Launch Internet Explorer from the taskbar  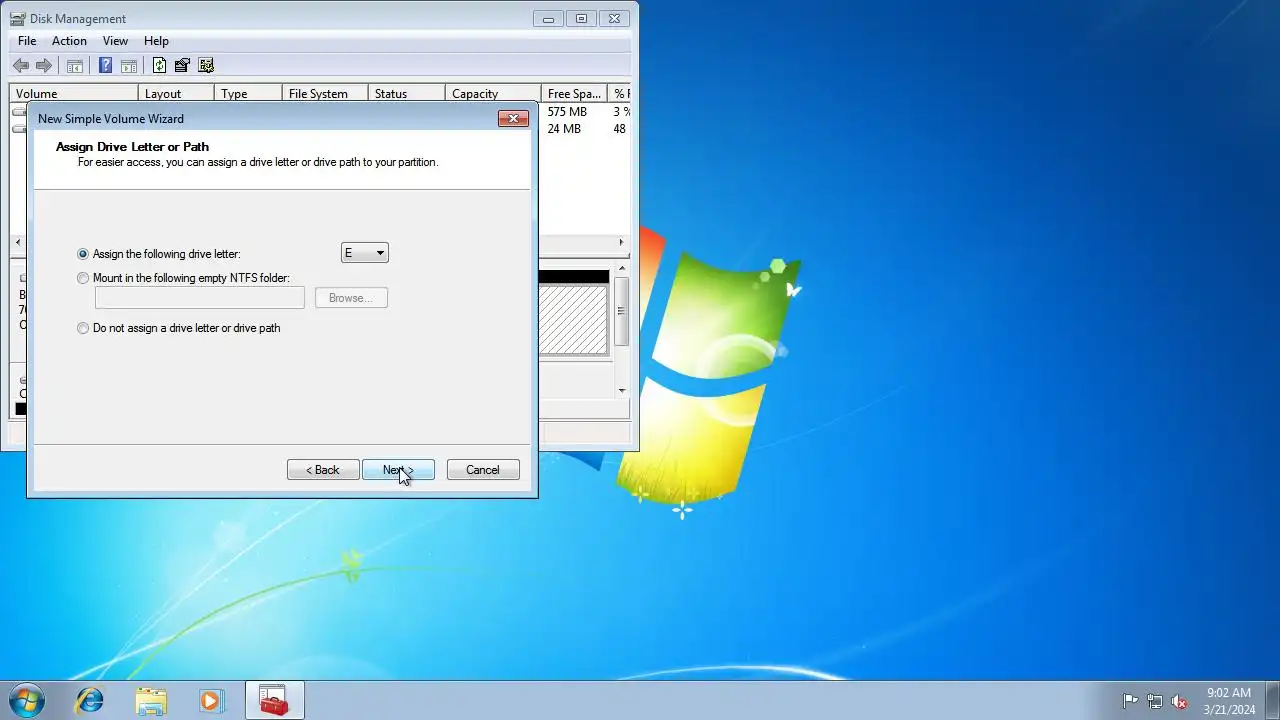(90, 700)
